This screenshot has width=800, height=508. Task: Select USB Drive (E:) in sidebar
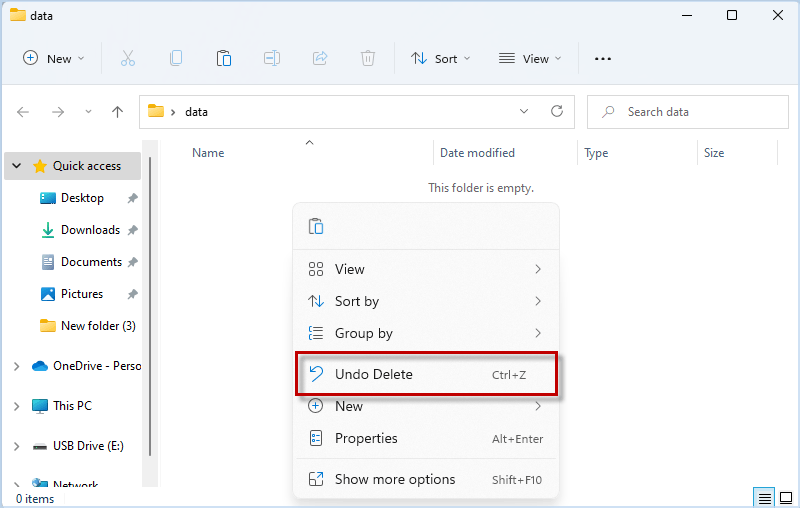(88, 446)
